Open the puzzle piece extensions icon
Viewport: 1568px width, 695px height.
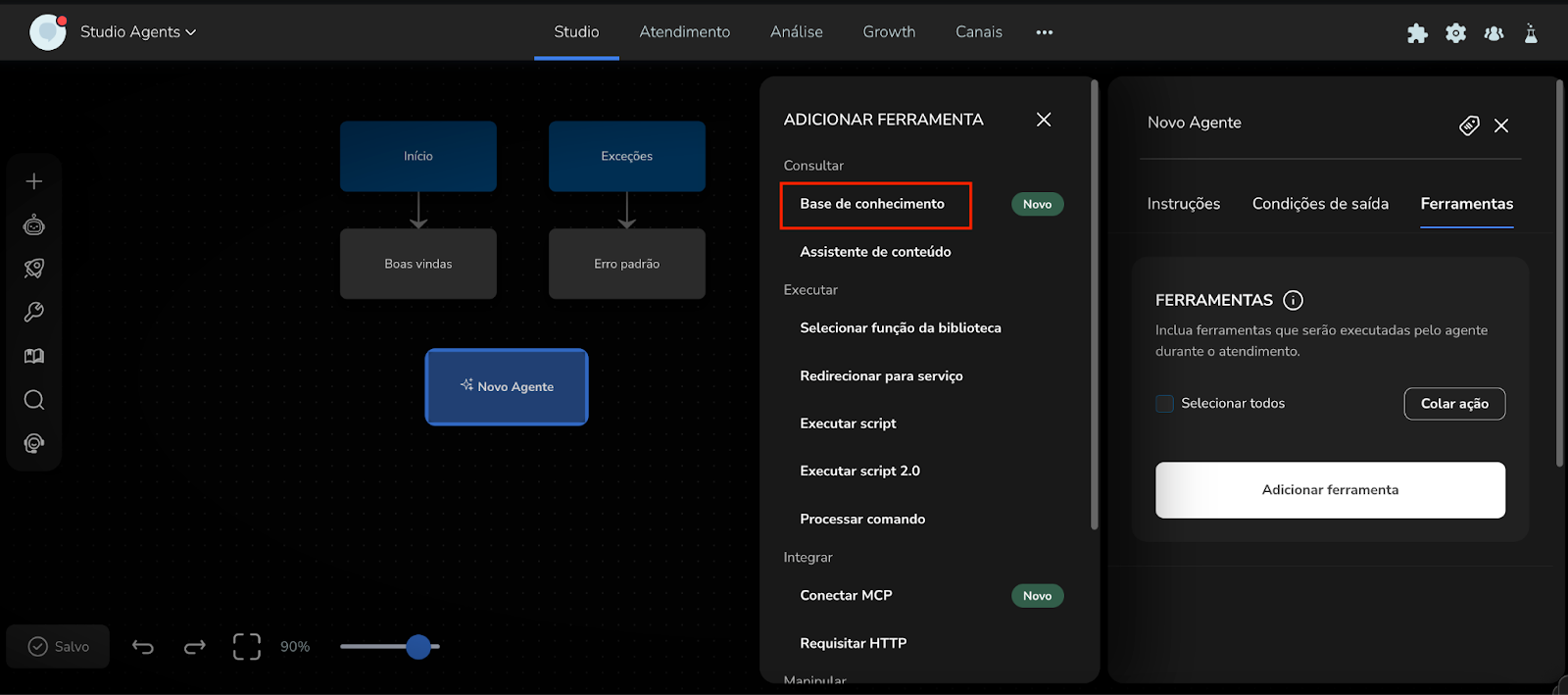(x=1417, y=33)
